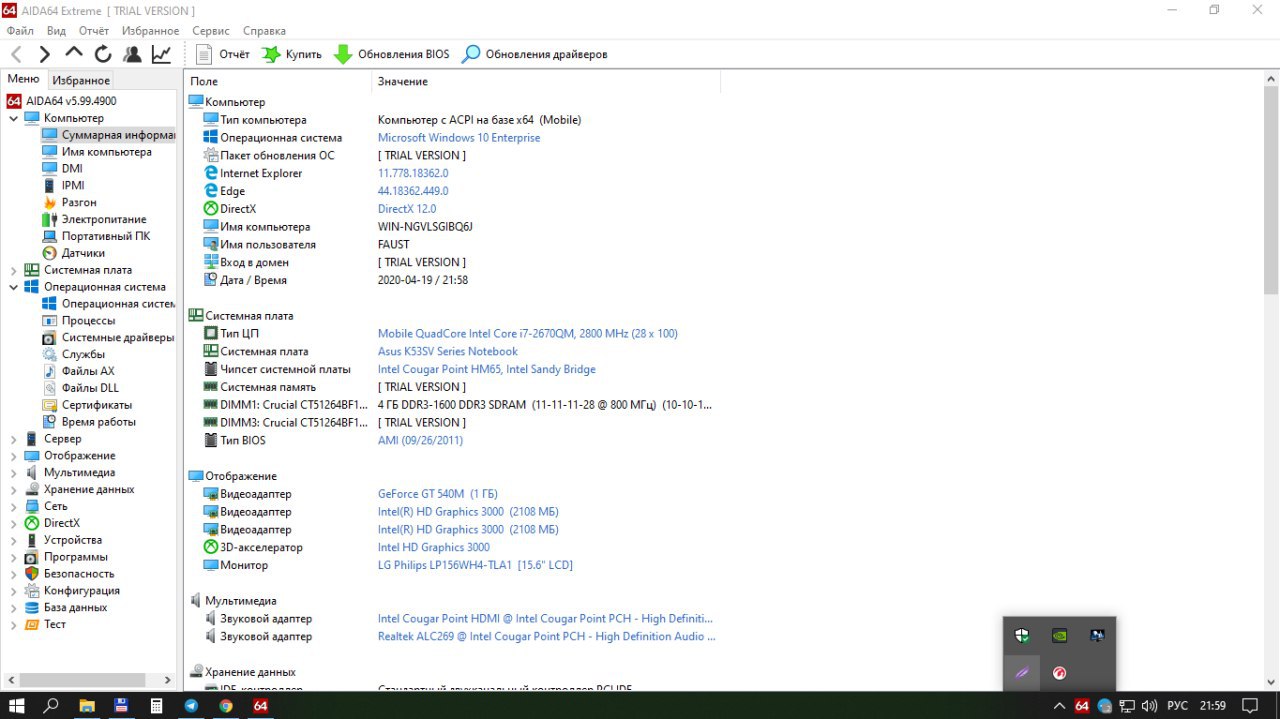Click the Отчёт toolbar button
This screenshot has height=719, width=1280.
point(223,54)
